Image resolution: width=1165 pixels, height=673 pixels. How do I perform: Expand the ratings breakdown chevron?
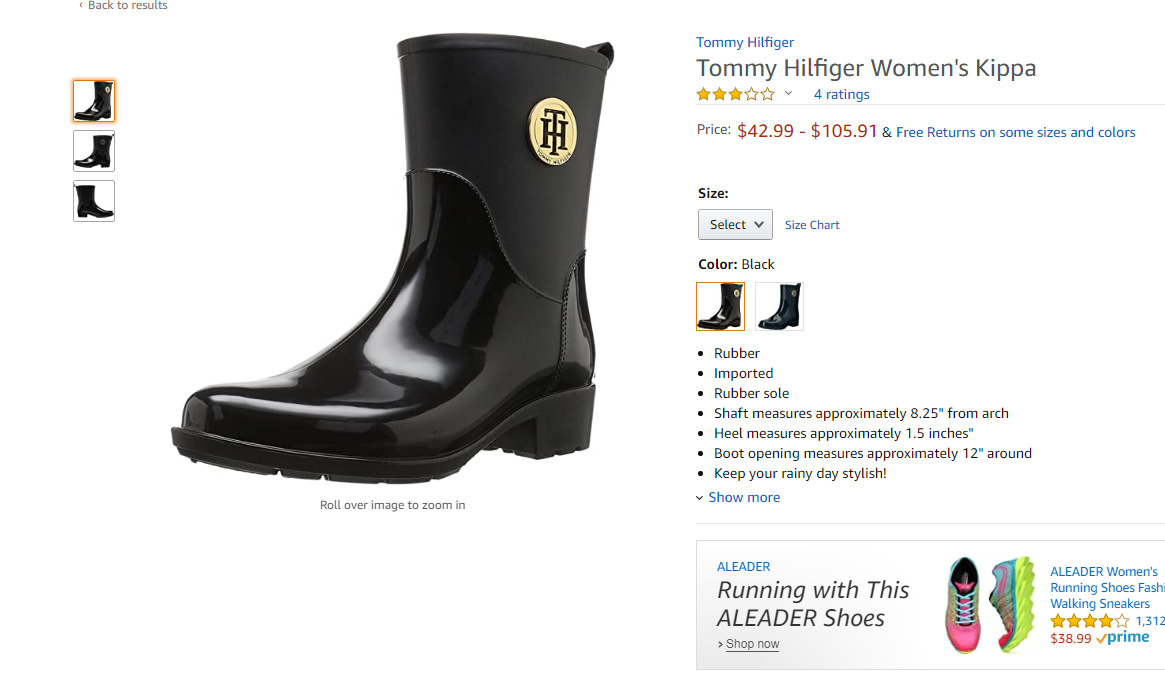pos(788,94)
